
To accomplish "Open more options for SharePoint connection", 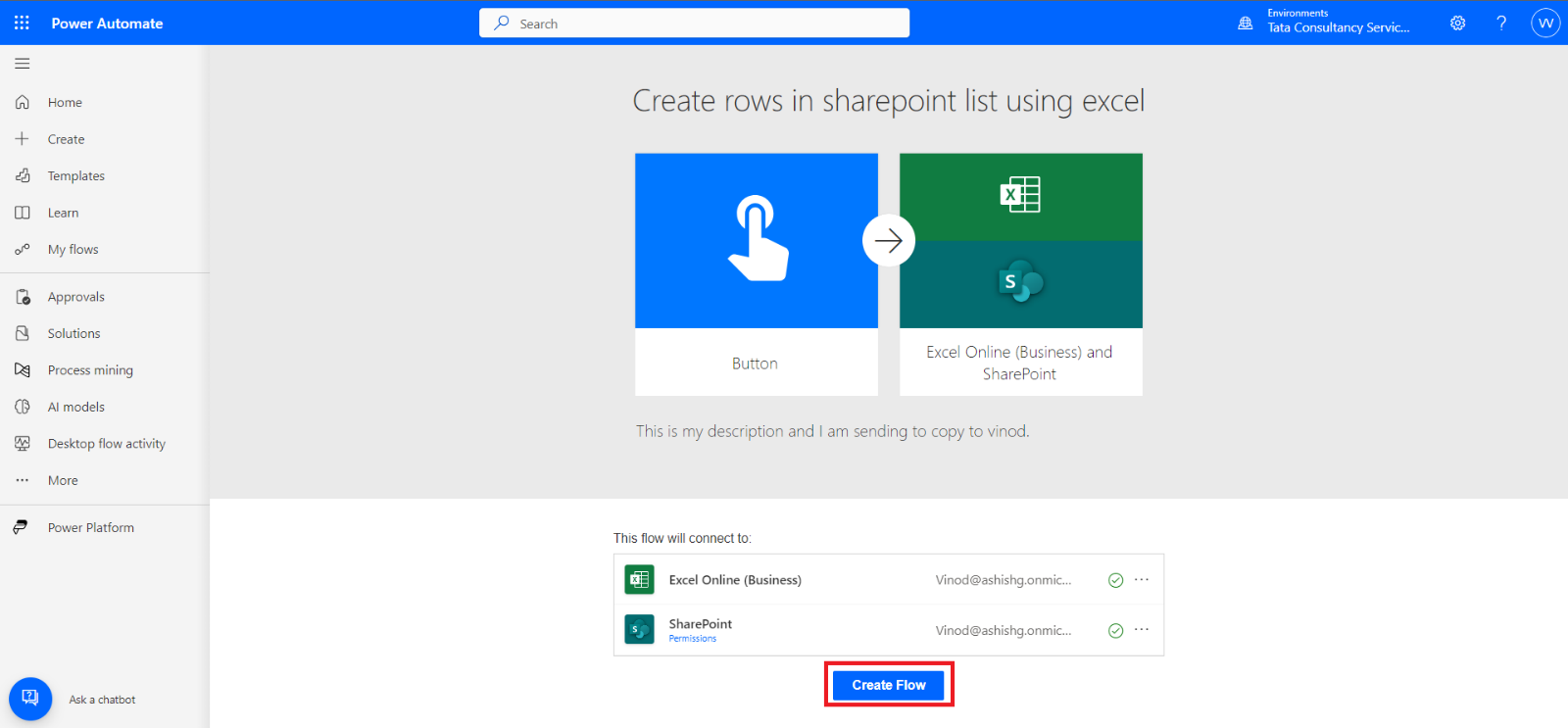I will pyautogui.click(x=1142, y=630).
